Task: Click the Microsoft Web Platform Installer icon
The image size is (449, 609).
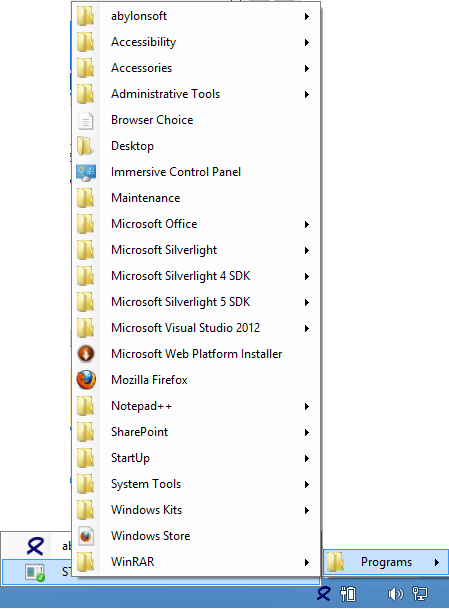Action: pyautogui.click(x=86, y=354)
